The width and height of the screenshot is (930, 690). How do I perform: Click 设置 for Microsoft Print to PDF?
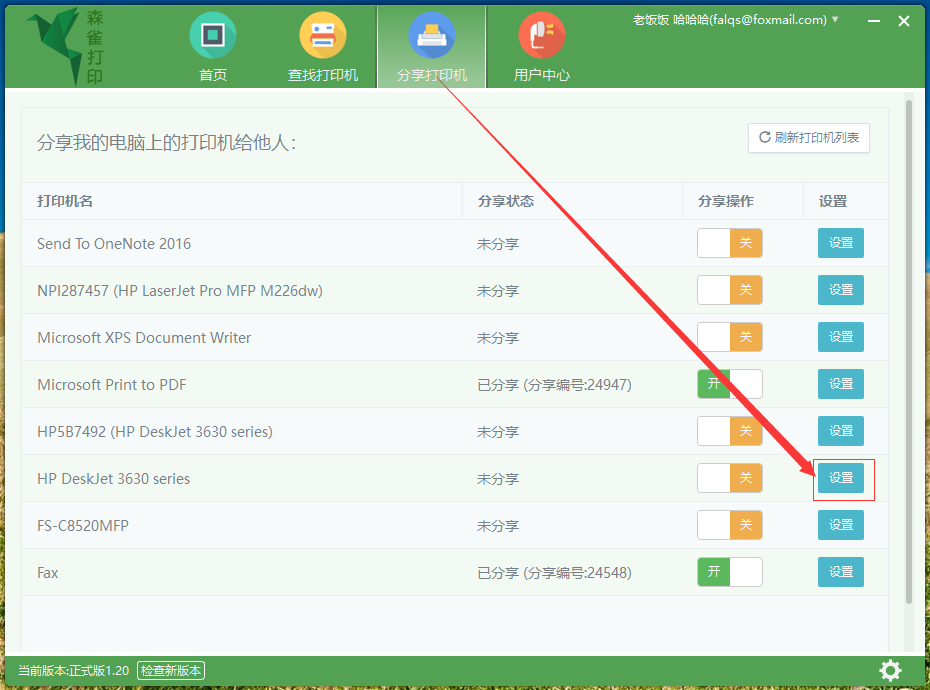pyautogui.click(x=840, y=384)
